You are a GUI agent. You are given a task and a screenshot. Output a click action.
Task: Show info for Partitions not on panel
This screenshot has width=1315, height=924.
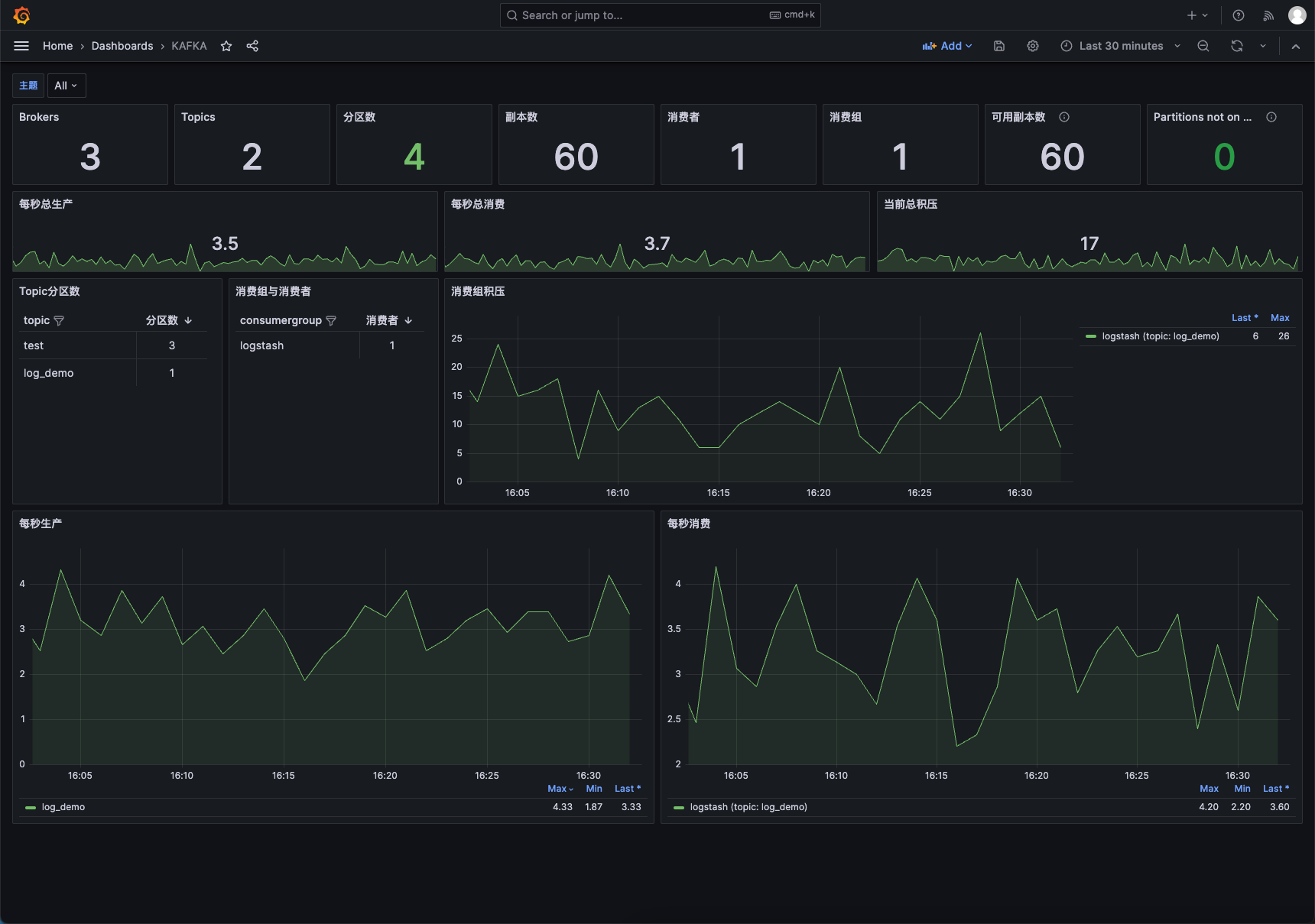click(x=1271, y=117)
